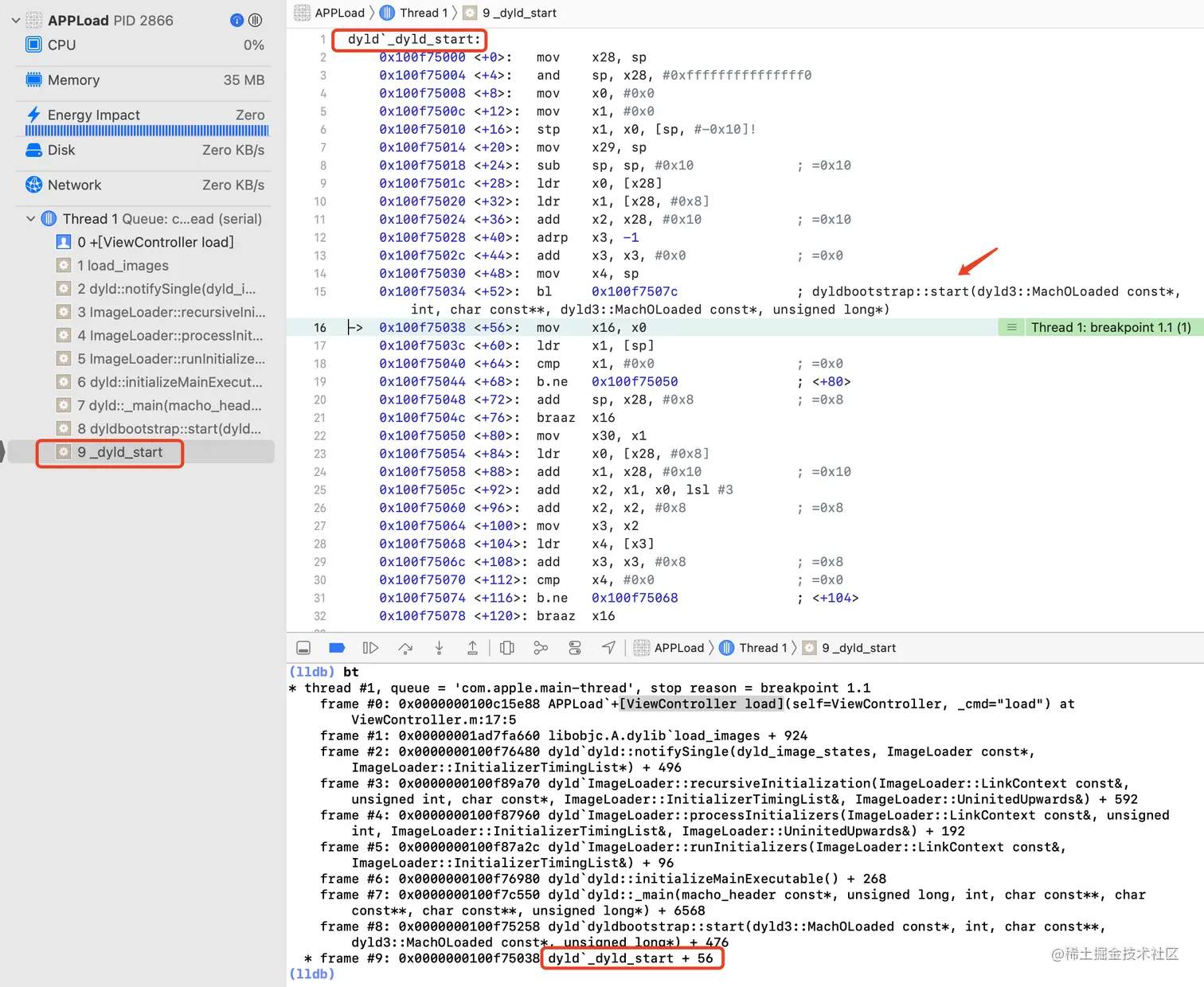Open Thread 1 in the debug bar path
Viewport: 1204px width, 987px height.
pyautogui.click(x=753, y=648)
